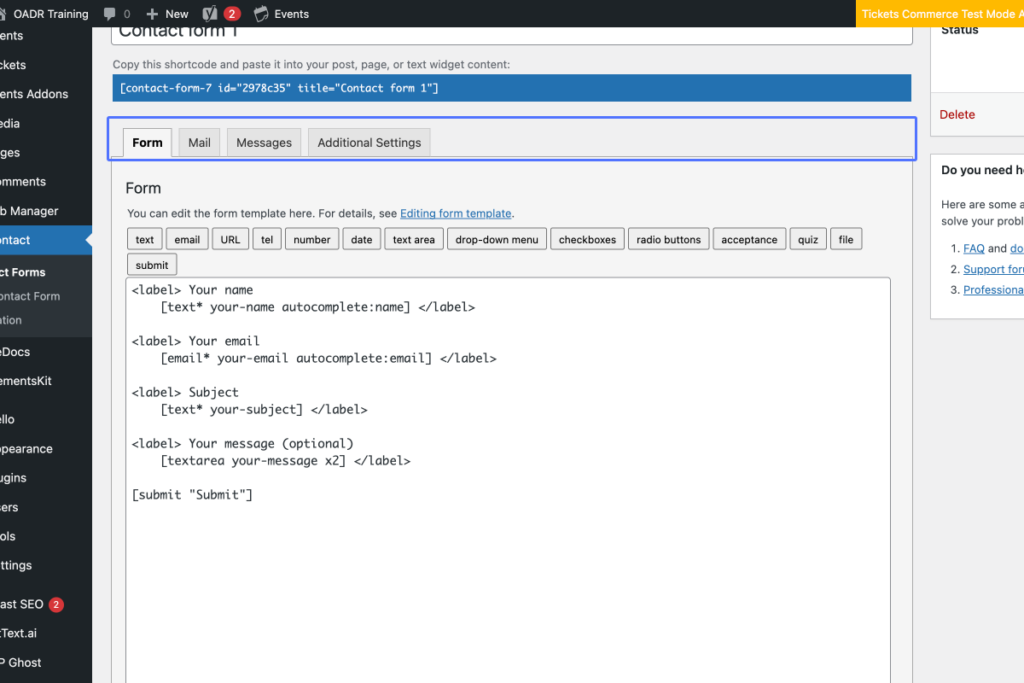Click the Delete link in Status box
Viewport: 1024px width, 683px height.
pos(957,114)
